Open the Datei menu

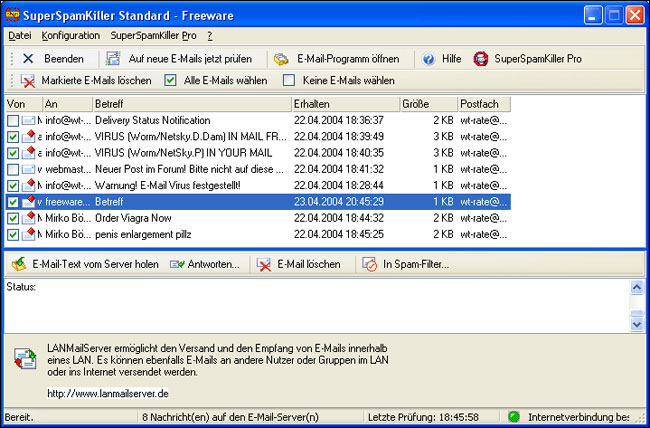pos(20,36)
